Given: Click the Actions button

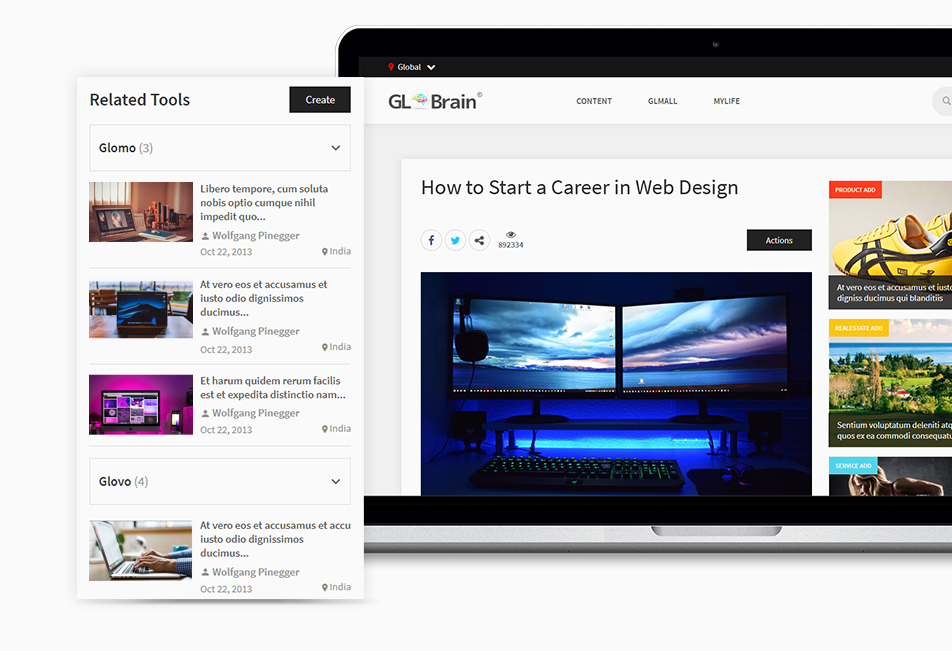Looking at the screenshot, I should [x=779, y=240].
